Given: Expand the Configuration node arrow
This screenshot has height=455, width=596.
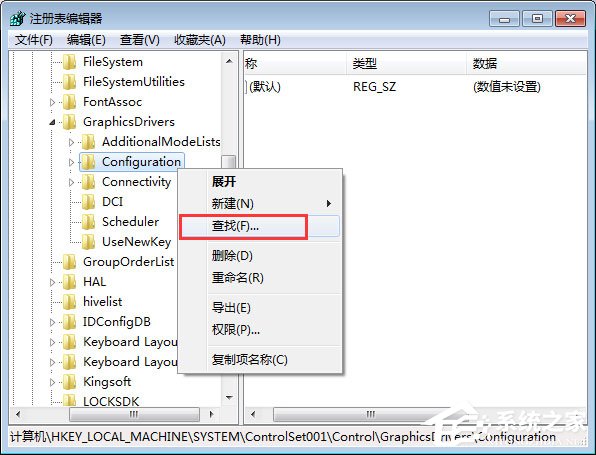Looking at the screenshot, I should 71,162.
